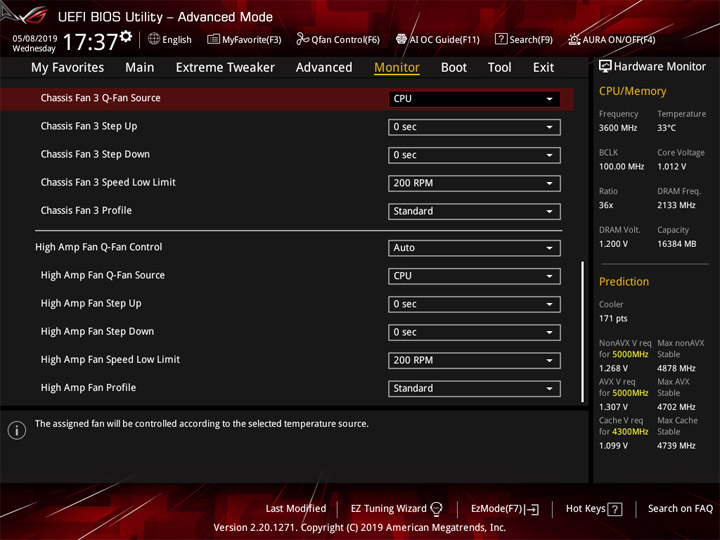720x540 pixels.
Task: Click the Hardware Monitor screen icon
Action: click(605, 67)
